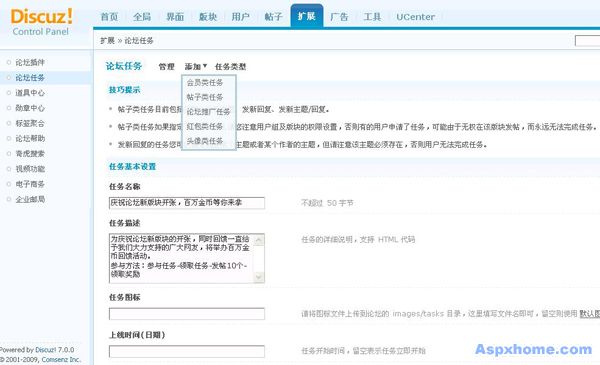Switch to the 全局 tab
Screen dimensions: 600x365
click(142, 17)
